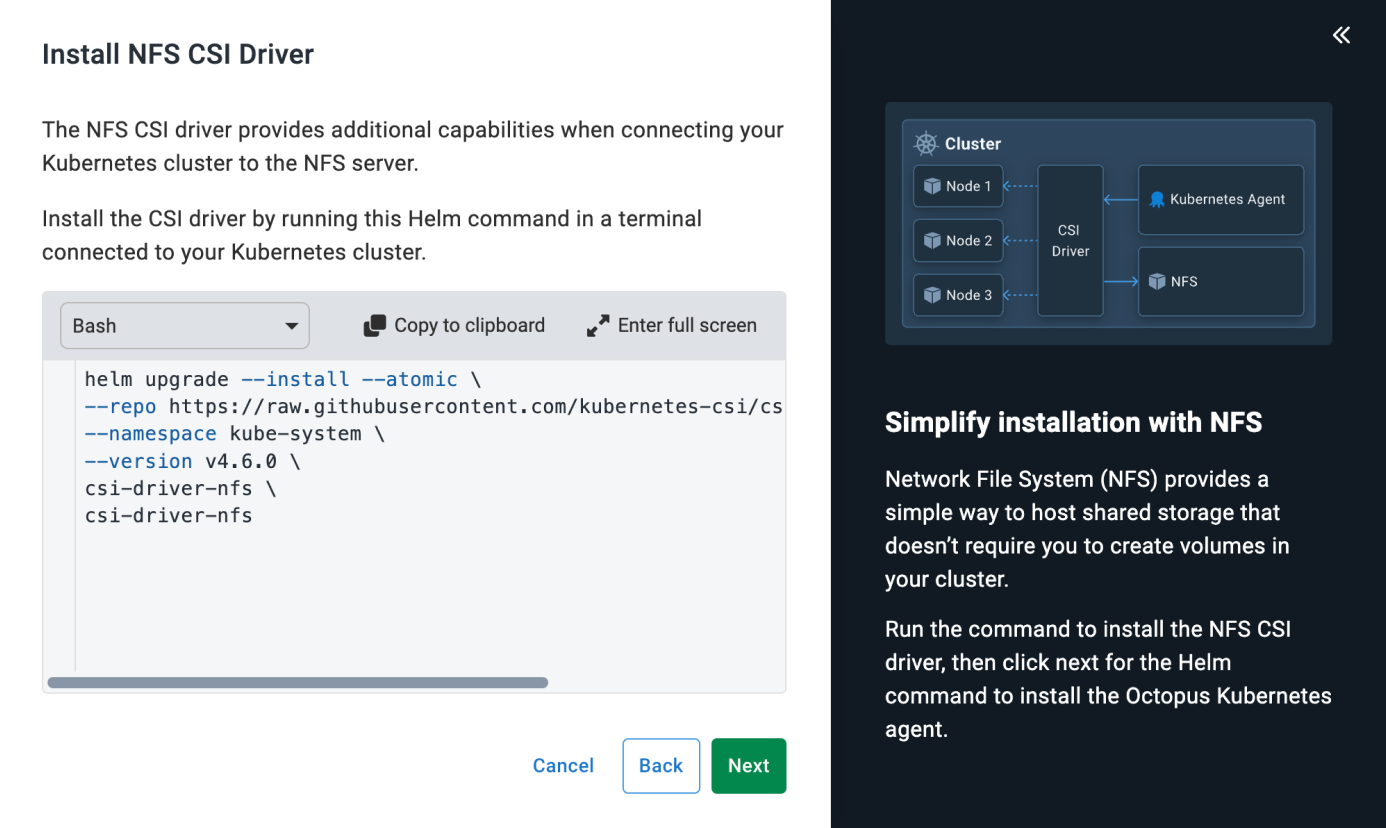
Task: Click the last 'csi-driver-nfs' code line
Action: (x=168, y=516)
